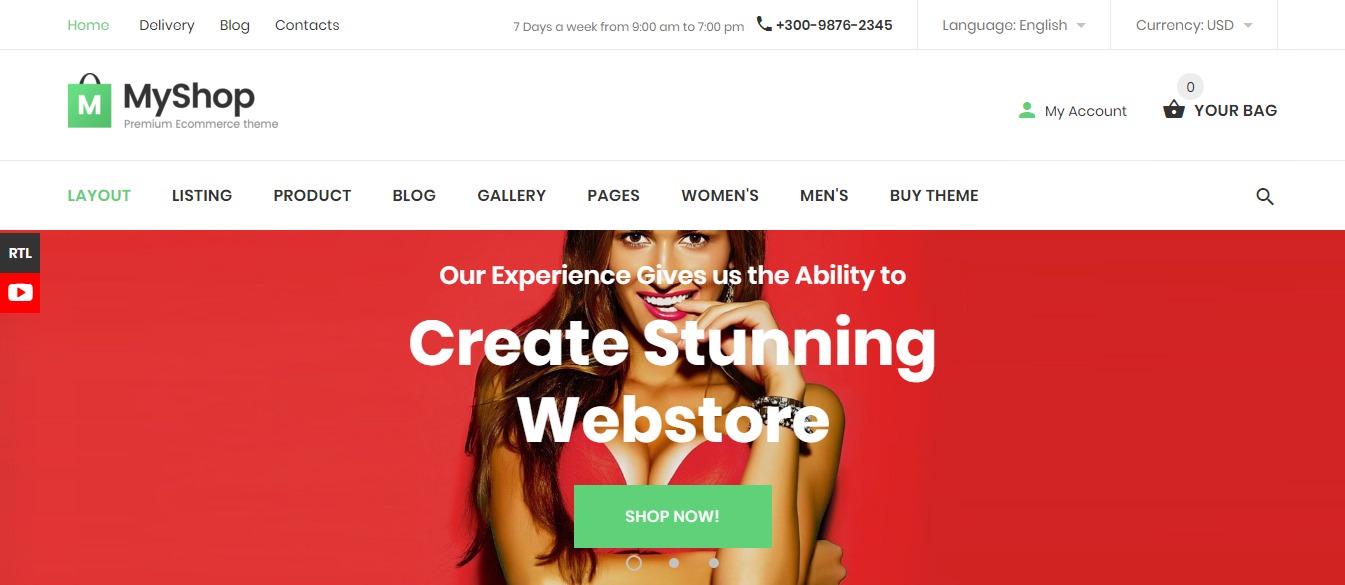Click the phone handset icon
Screen dimensions: 1345x585
click(764, 24)
